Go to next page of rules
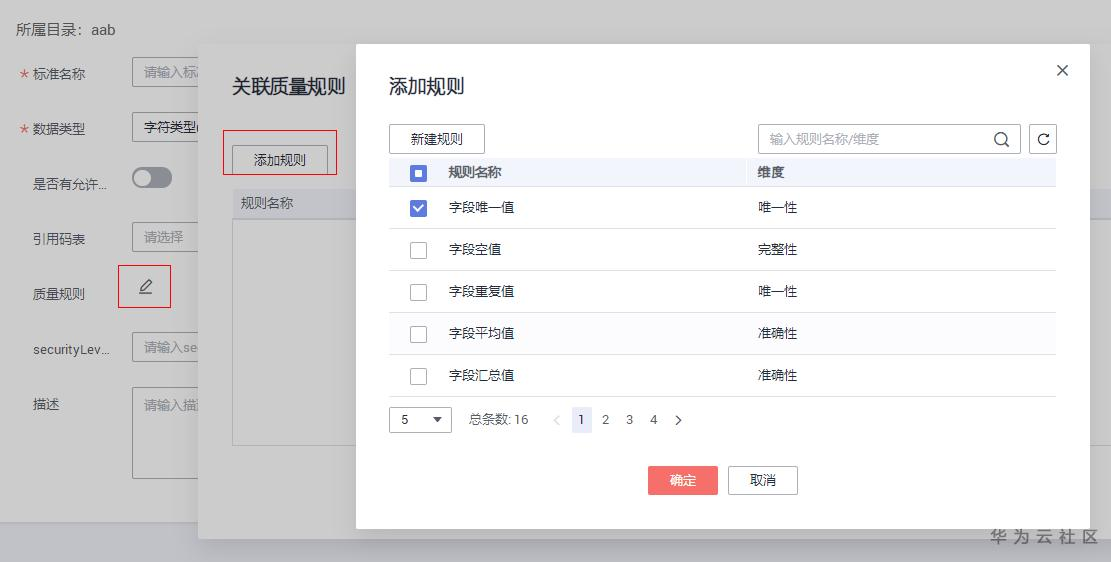This screenshot has height=562, width=1111. (x=678, y=420)
